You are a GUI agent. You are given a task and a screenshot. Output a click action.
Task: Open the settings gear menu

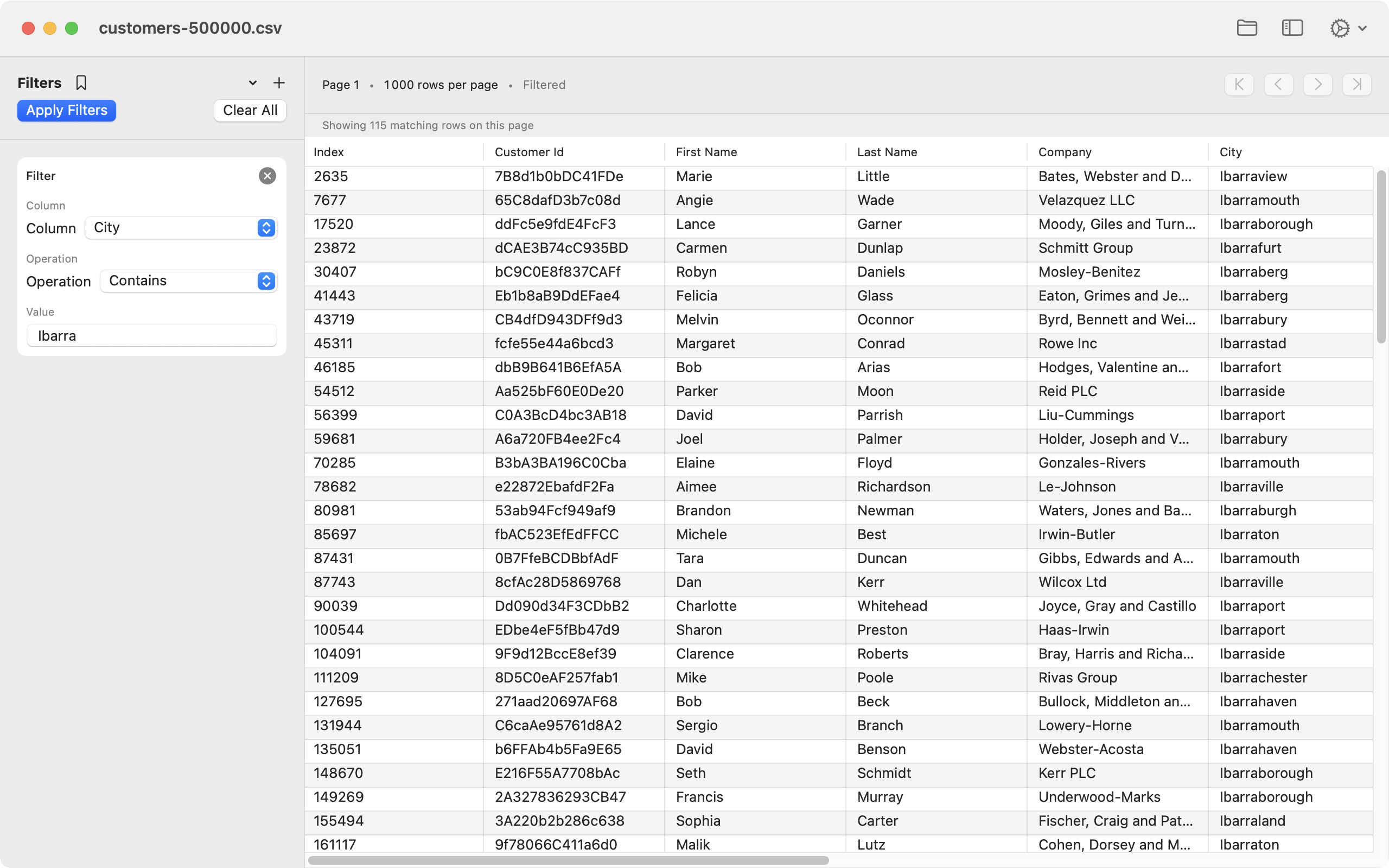click(1348, 28)
